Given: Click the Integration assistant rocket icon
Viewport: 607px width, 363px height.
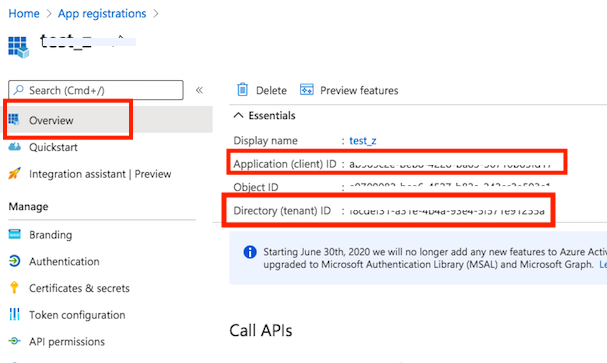Looking at the screenshot, I should (14, 173).
